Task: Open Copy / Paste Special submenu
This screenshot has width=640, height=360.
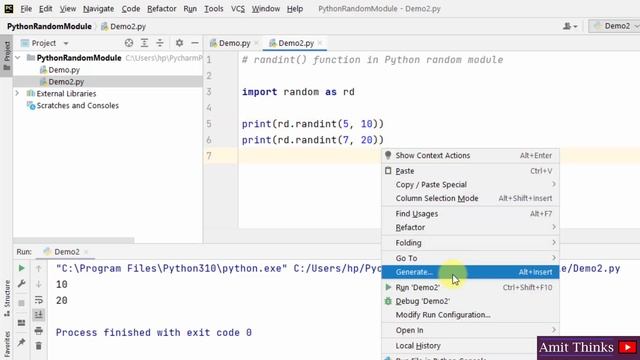Action: [x=470, y=184]
